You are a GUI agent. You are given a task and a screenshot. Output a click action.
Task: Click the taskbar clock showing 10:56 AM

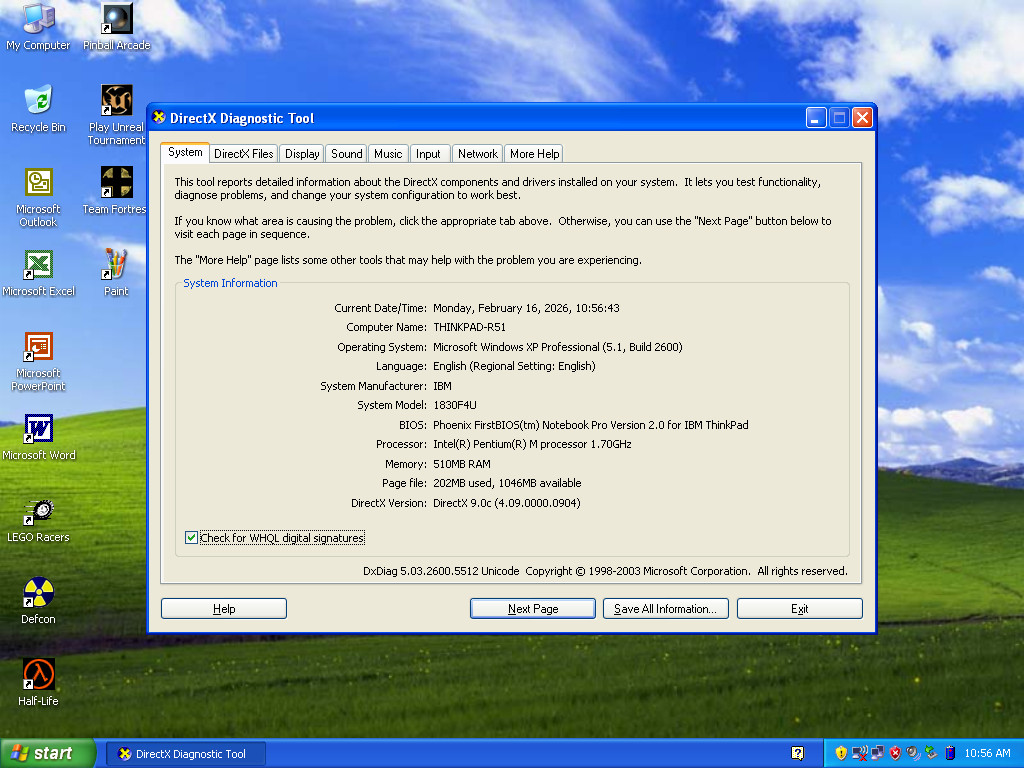[987, 753]
